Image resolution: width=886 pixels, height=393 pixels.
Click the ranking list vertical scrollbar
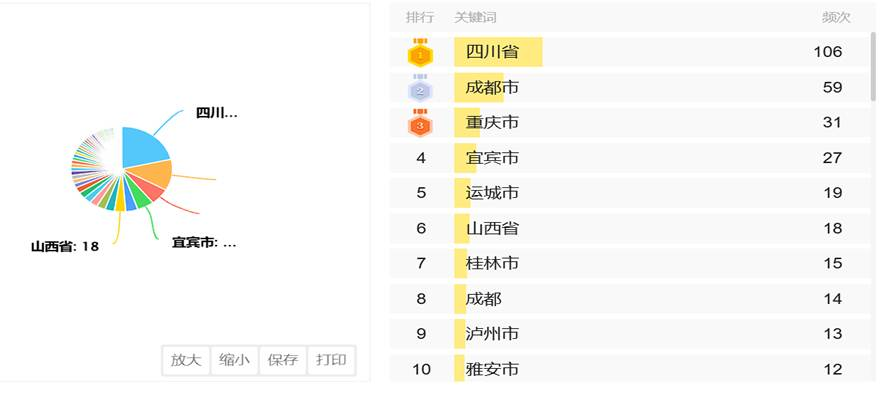[x=874, y=67]
